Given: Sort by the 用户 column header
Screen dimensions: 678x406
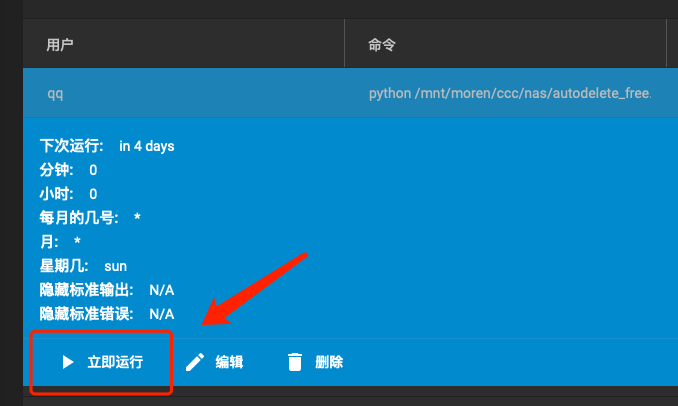Looking at the screenshot, I should point(60,45).
